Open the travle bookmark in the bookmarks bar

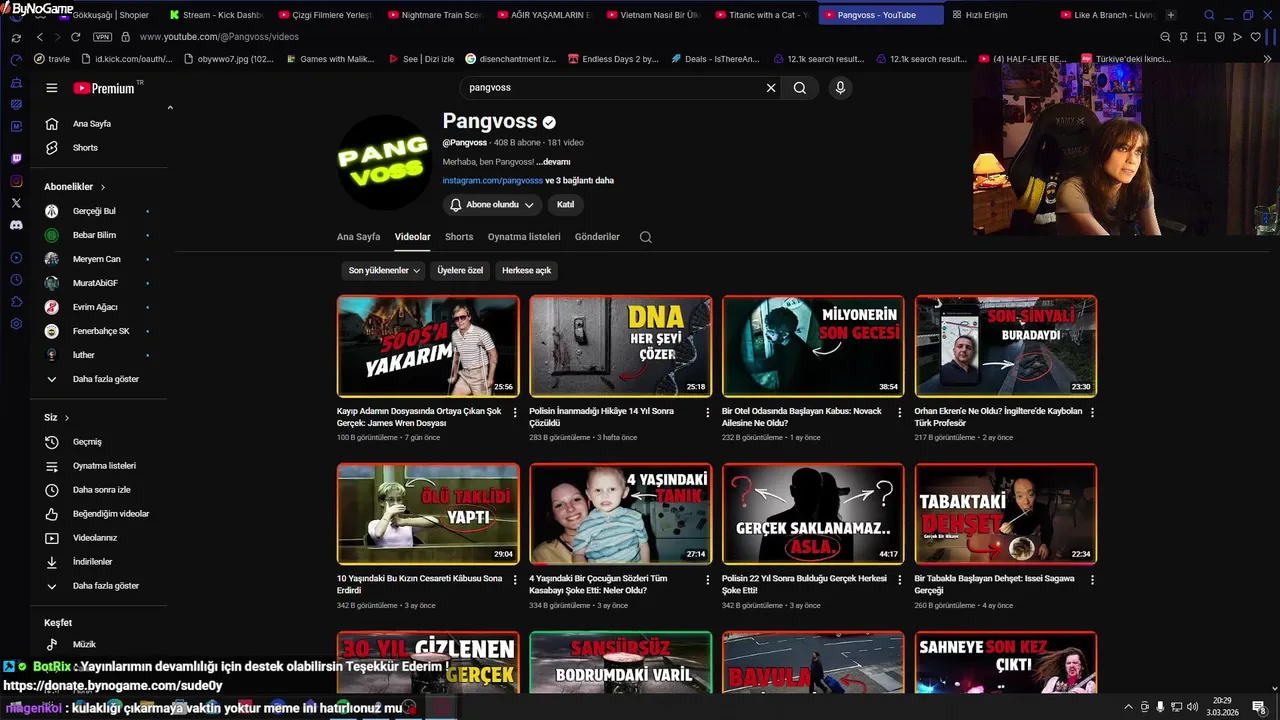click(x=52, y=59)
